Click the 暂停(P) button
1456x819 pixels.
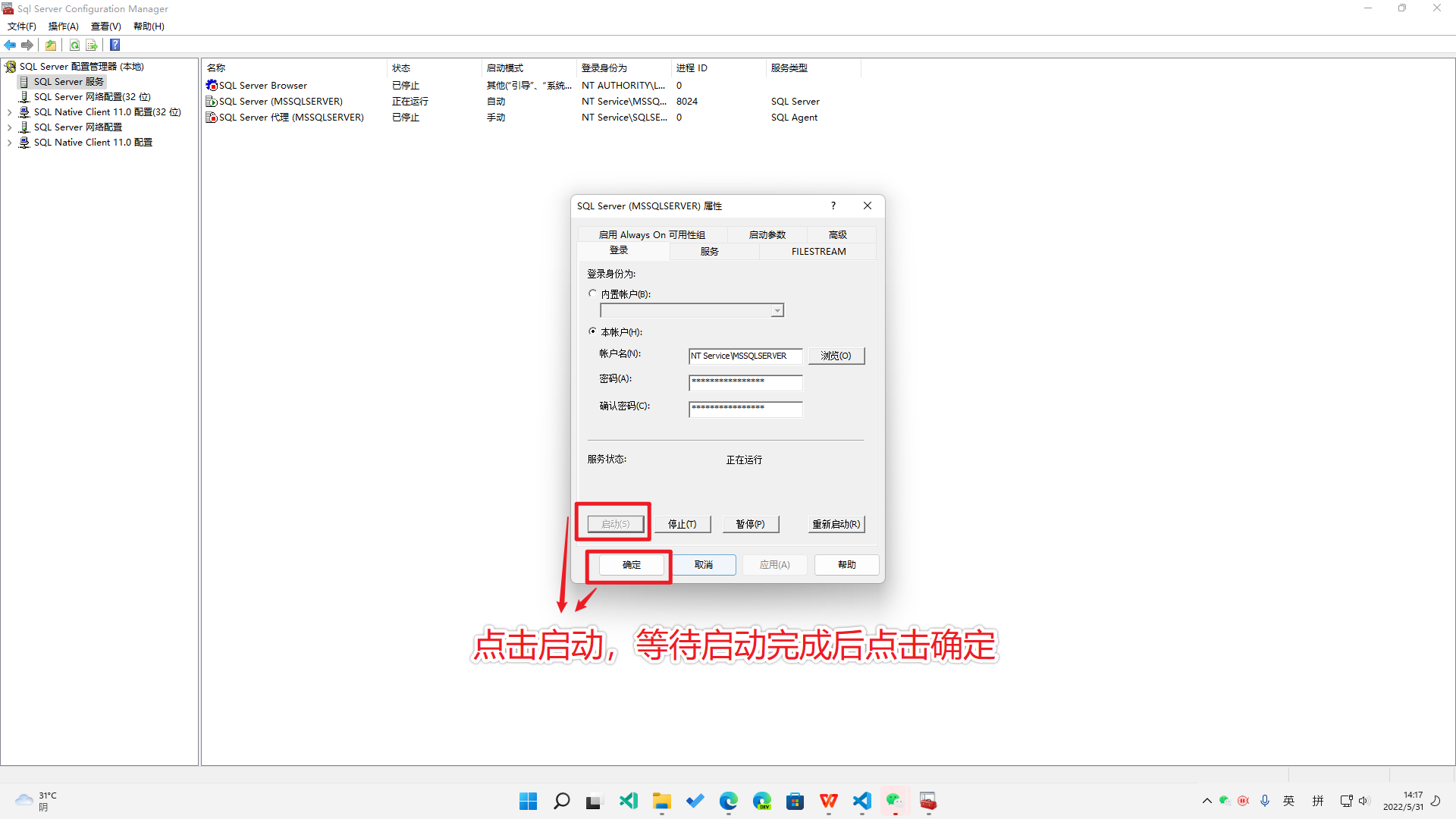751,525
